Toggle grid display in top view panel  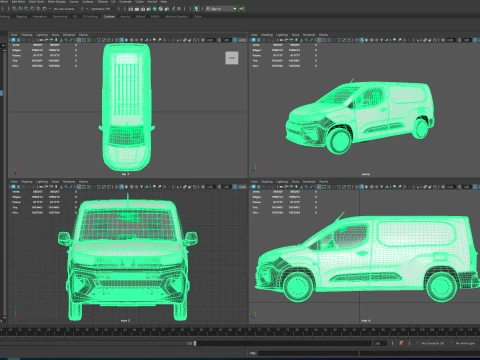pos(79,40)
